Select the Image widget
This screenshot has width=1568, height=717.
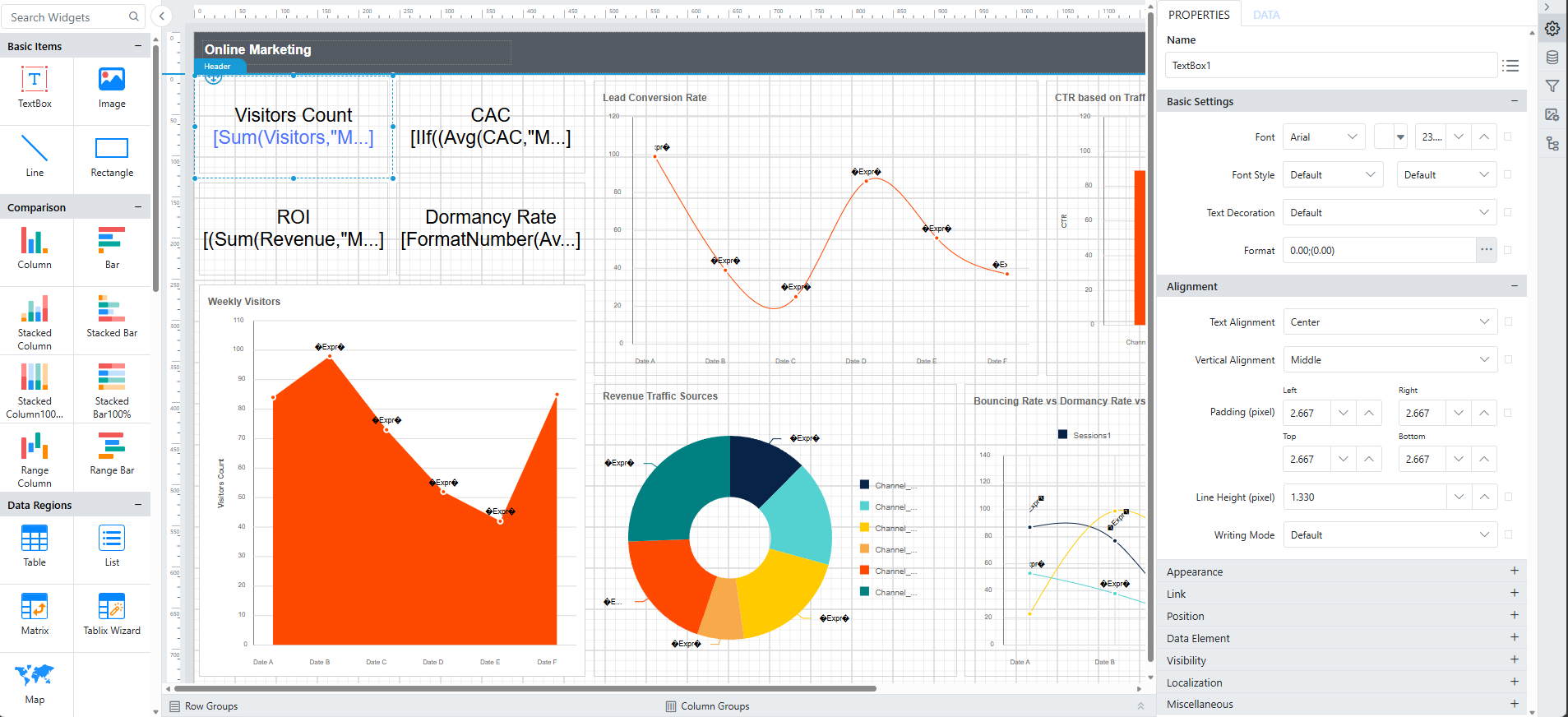pyautogui.click(x=112, y=89)
